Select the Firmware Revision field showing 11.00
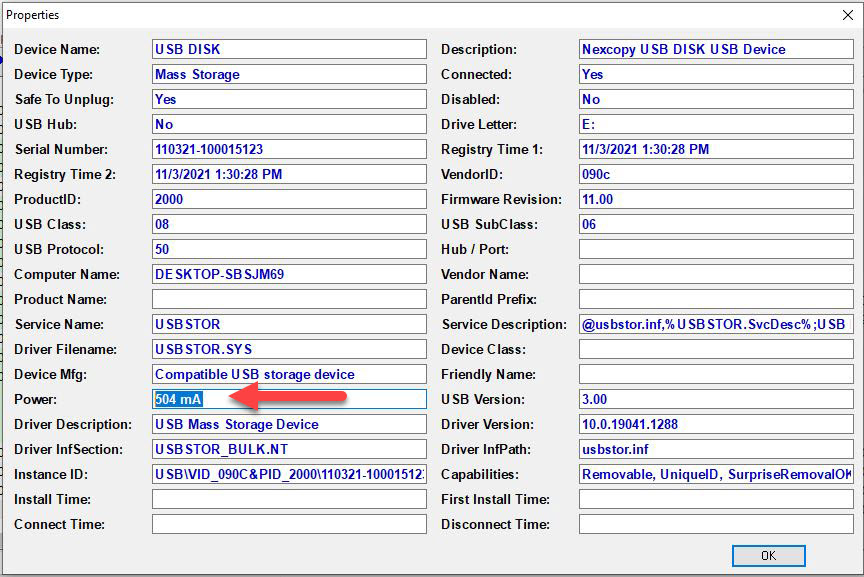The width and height of the screenshot is (864, 577). [716, 199]
